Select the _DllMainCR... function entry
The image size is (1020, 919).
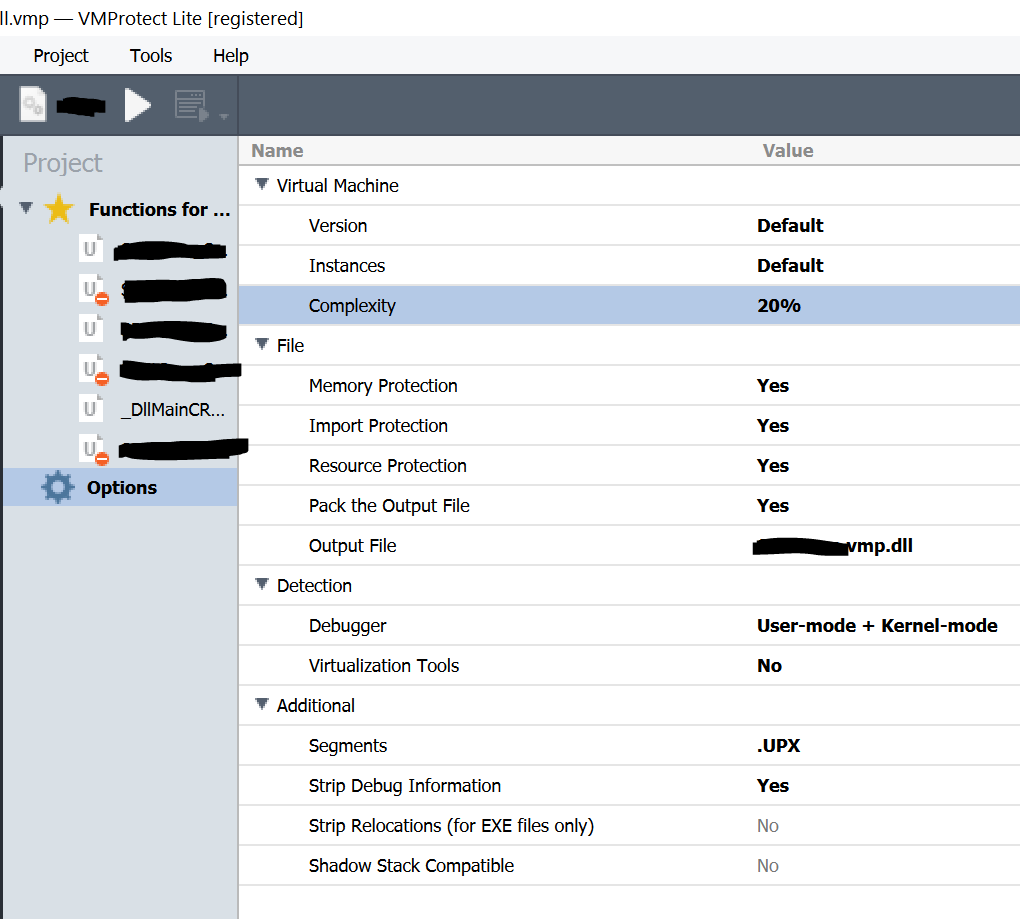[173, 410]
